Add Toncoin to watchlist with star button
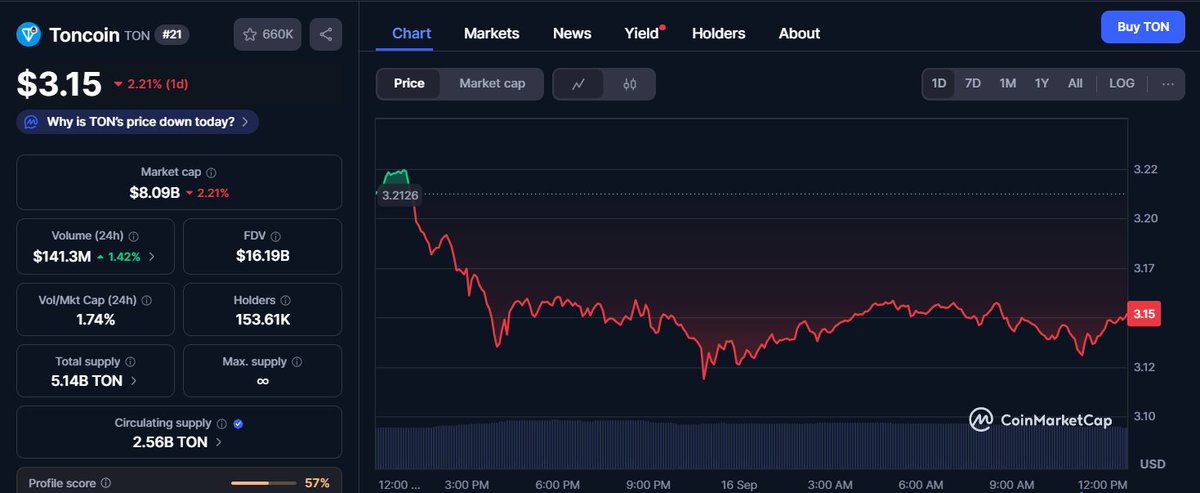 (267, 34)
